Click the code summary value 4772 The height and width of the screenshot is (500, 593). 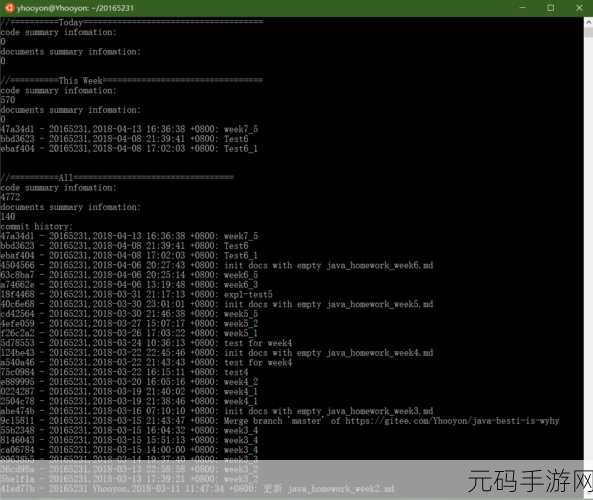tap(10, 197)
